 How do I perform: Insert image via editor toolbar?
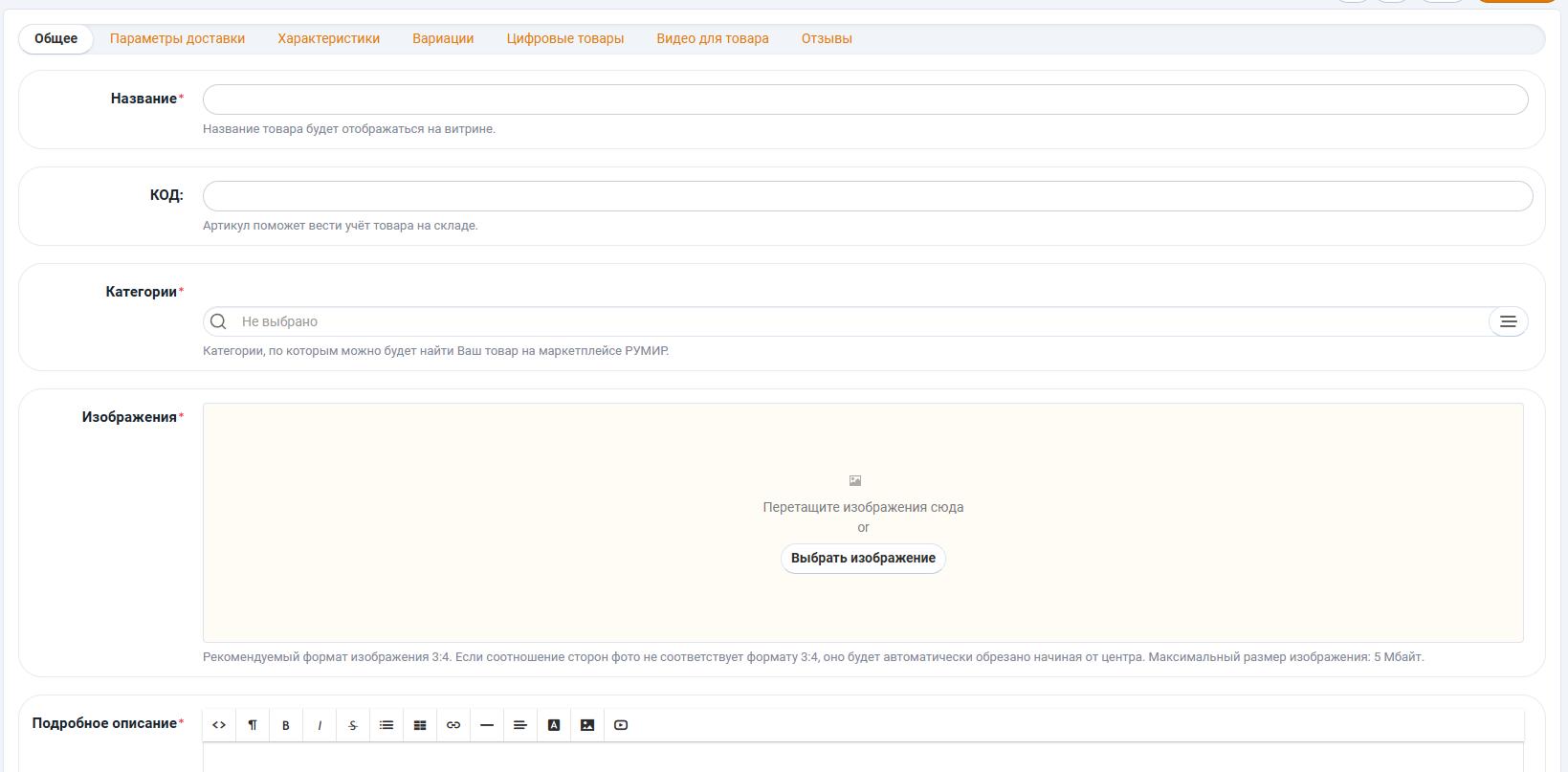click(587, 725)
